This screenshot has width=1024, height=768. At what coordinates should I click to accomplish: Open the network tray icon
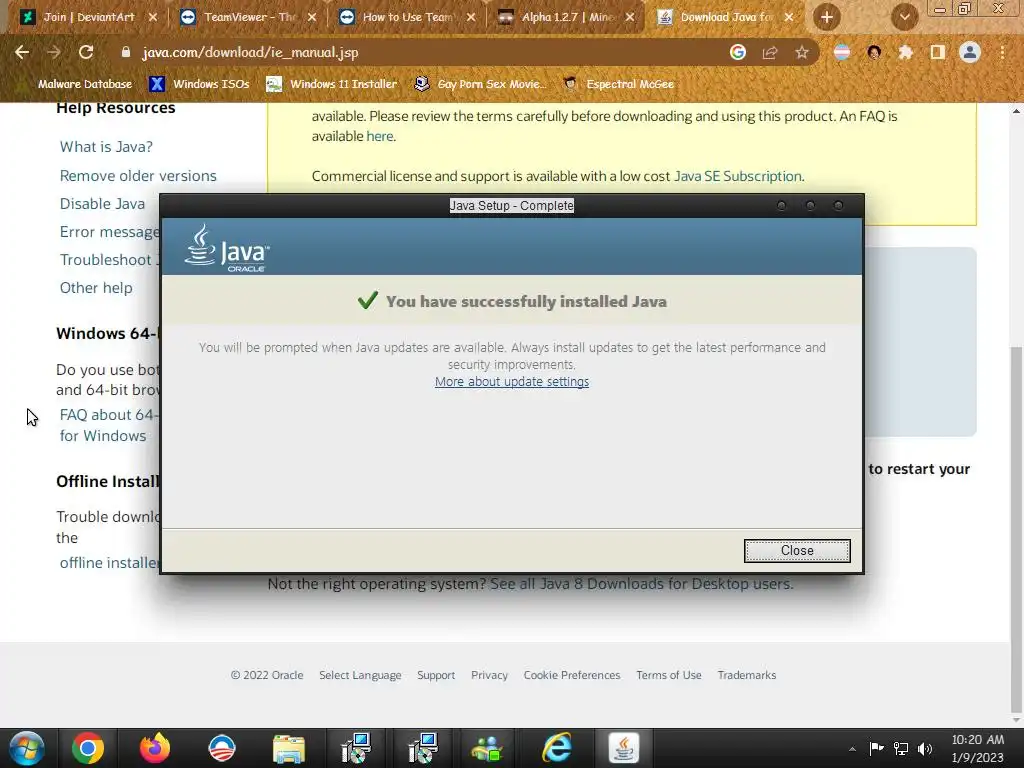(901, 748)
